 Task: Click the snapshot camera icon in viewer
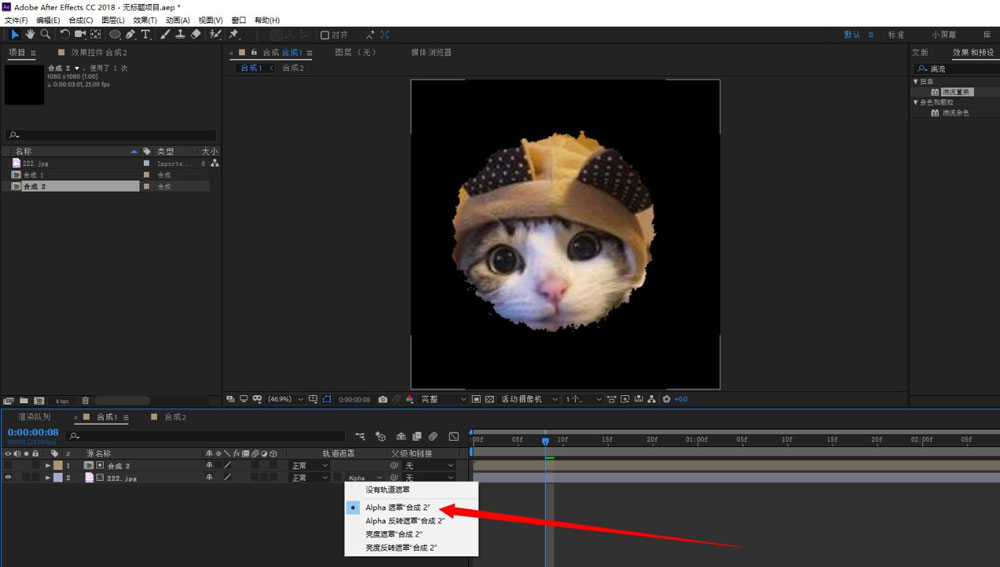tap(383, 399)
